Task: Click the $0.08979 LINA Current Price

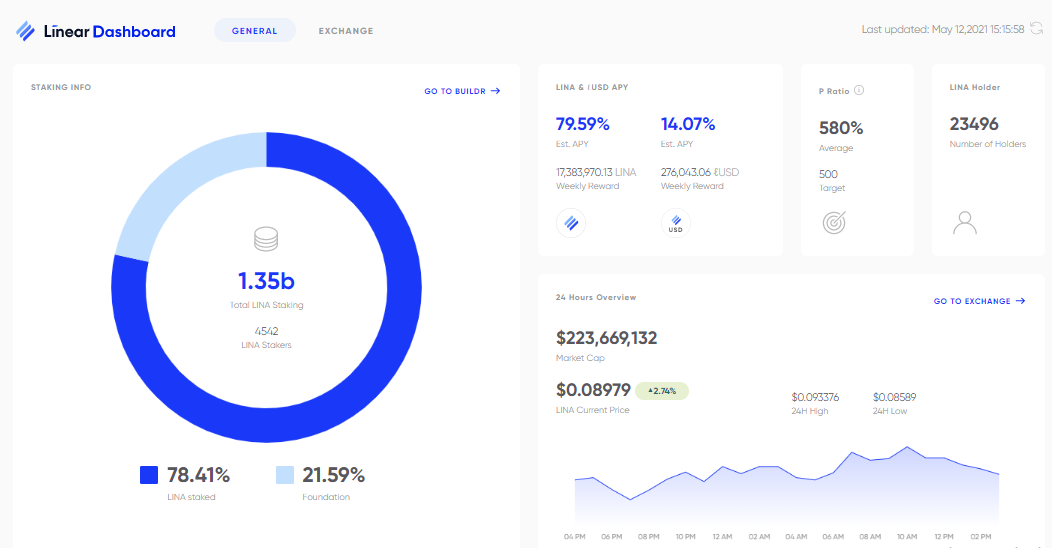Action: pyautogui.click(x=593, y=390)
